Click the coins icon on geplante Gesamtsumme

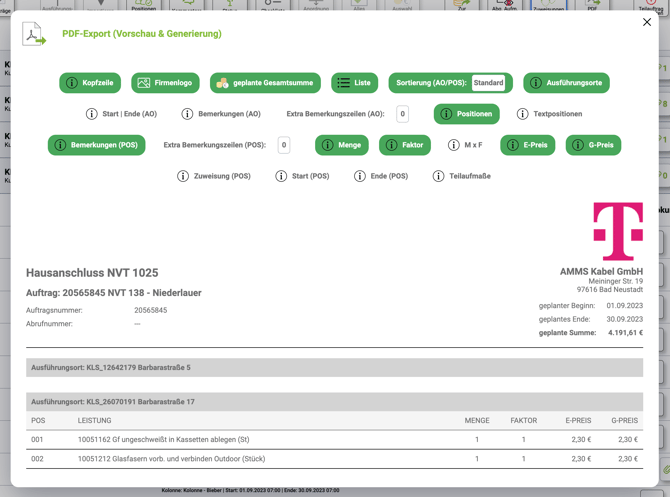(222, 83)
